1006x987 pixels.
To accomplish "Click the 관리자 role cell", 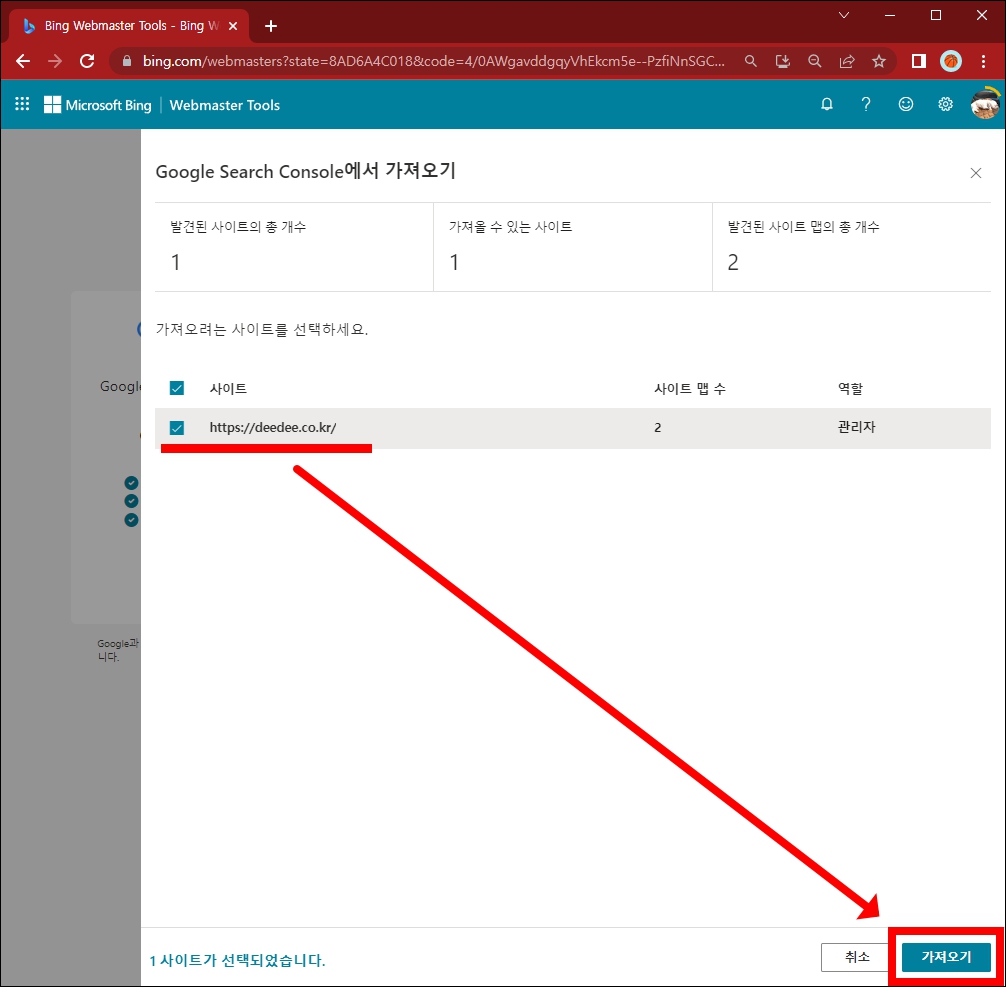I will 857,427.
